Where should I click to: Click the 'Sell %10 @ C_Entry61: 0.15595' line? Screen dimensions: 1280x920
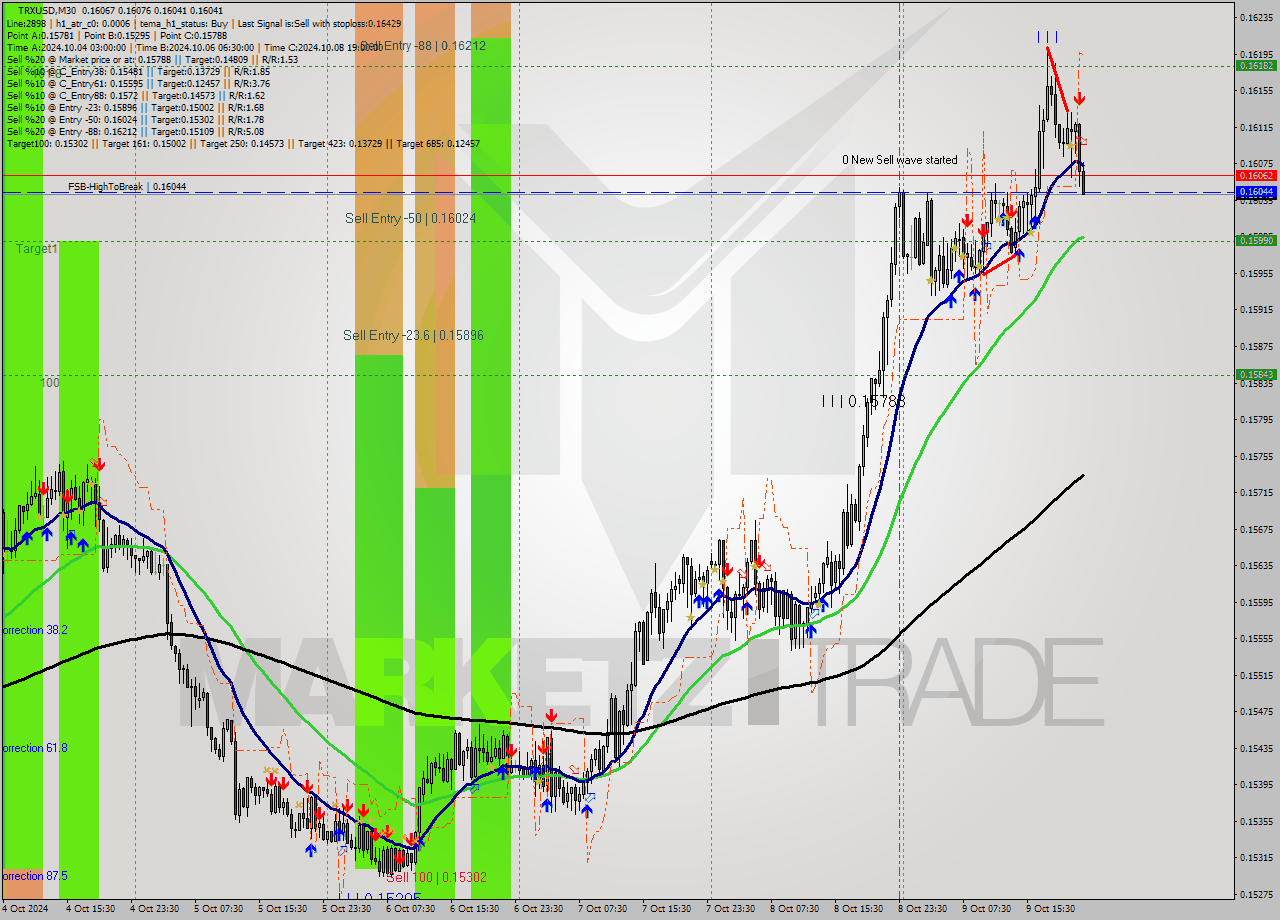pyautogui.click(x=137, y=83)
